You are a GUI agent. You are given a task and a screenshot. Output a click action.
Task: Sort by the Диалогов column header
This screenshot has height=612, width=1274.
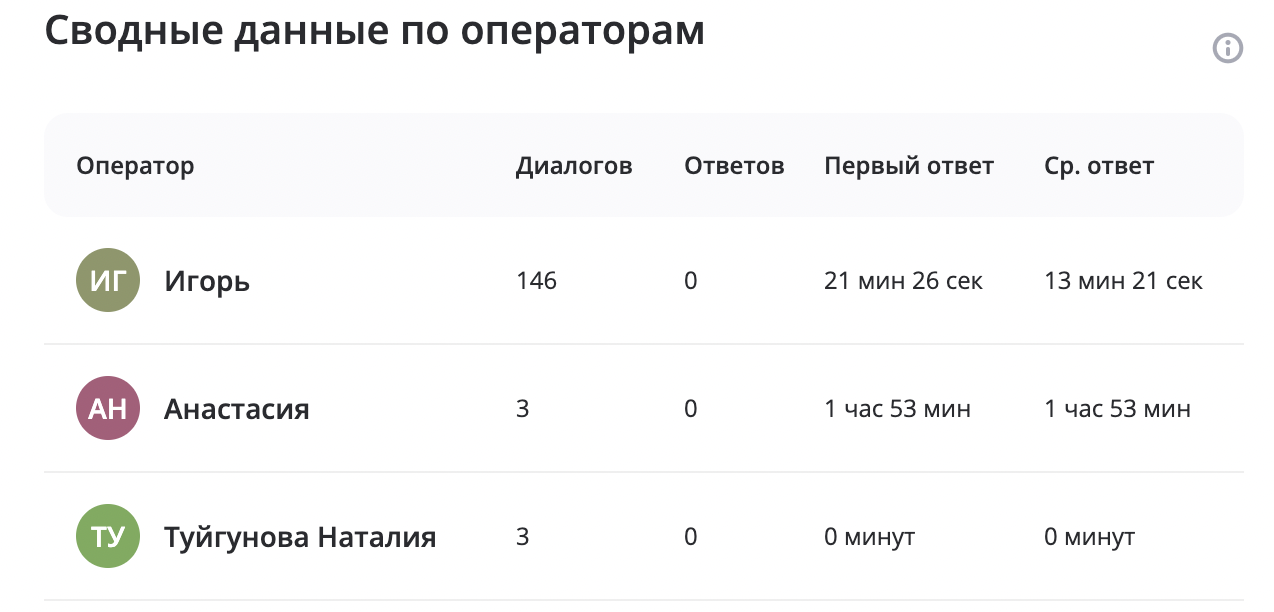pyautogui.click(x=574, y=166)
